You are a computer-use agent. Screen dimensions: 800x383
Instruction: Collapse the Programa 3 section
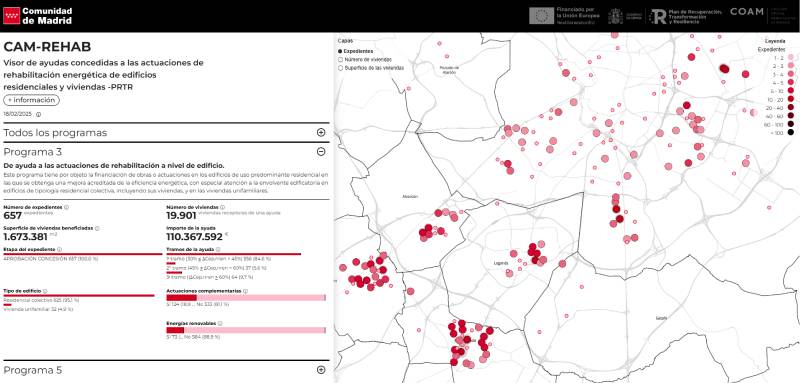[x=321, y=151]
